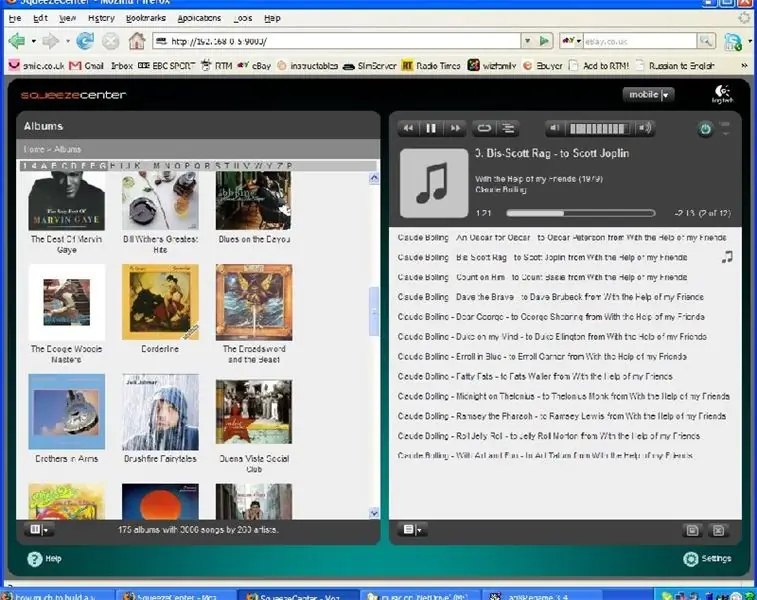Viewport: 757px width, 600px height.
Task: Go back to previous track
Action: (x=408, y=128)
